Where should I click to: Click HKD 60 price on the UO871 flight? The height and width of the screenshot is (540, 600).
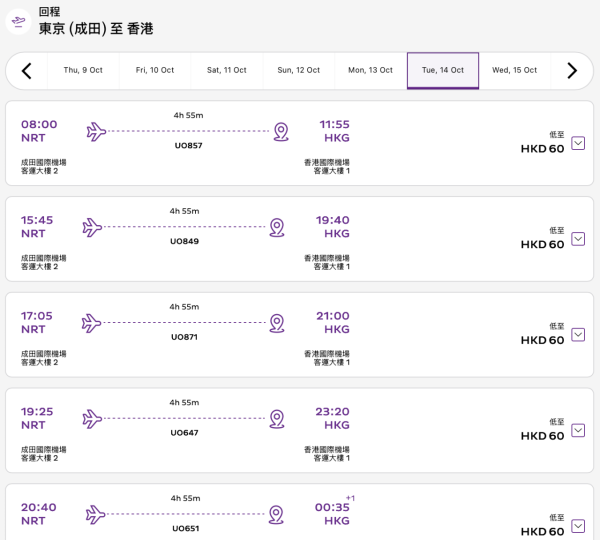click(542, 340)
